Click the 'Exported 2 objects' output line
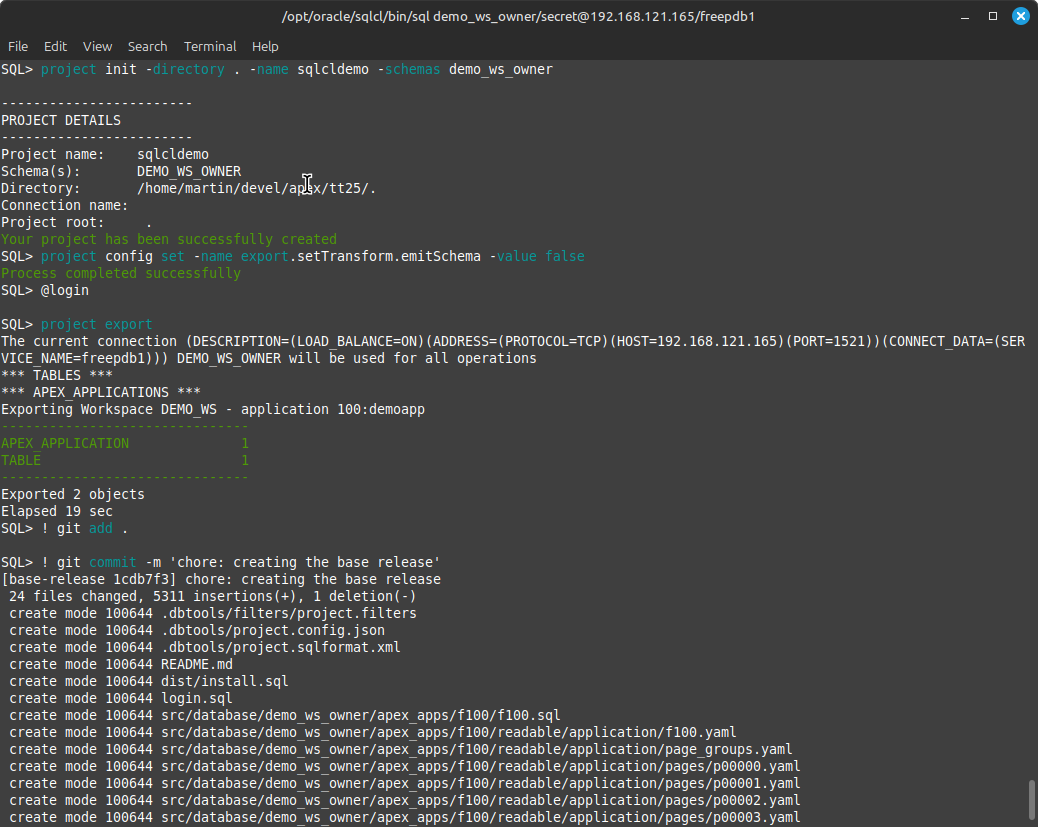 73,494
